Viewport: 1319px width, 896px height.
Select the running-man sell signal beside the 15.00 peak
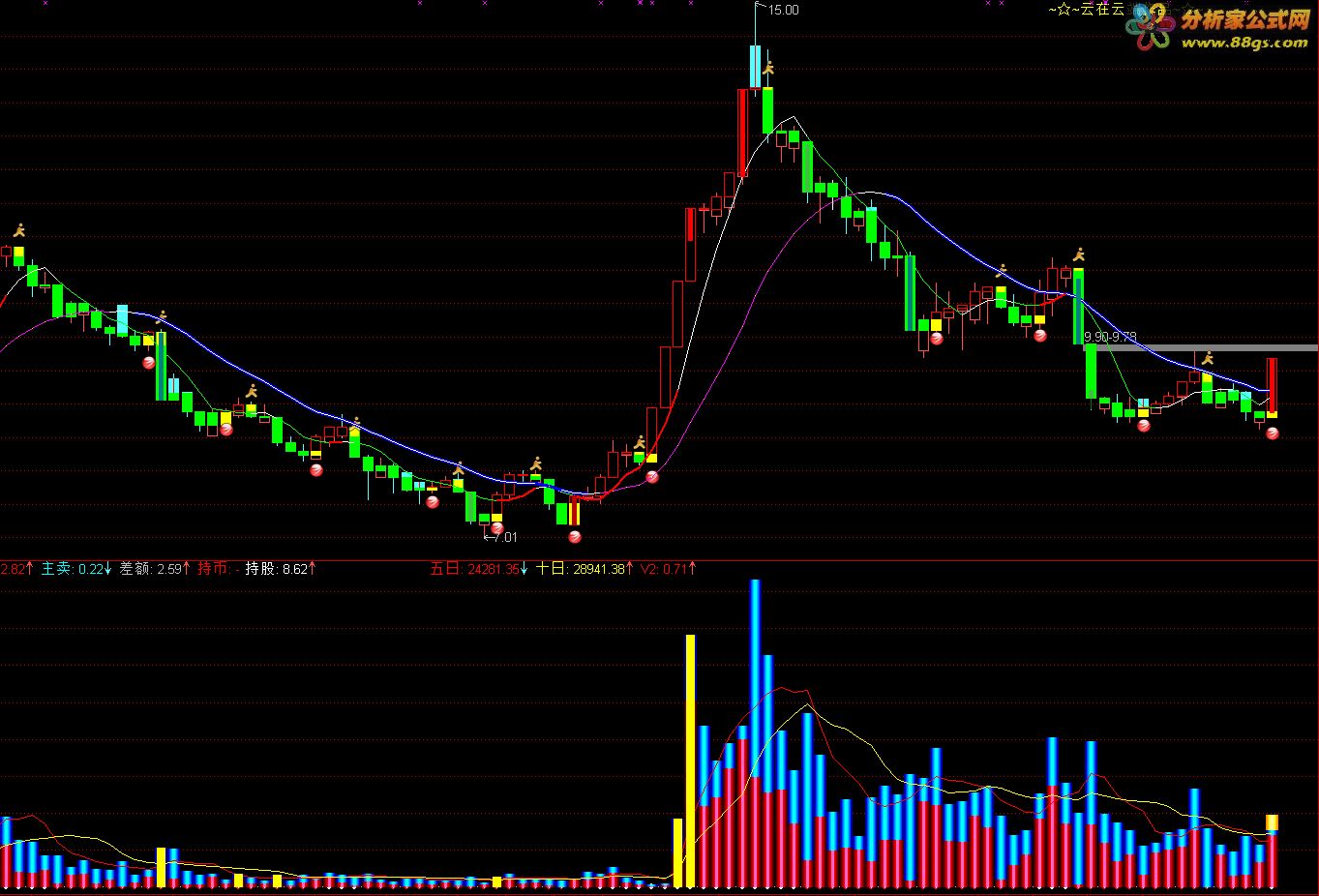tap(769, 68)
